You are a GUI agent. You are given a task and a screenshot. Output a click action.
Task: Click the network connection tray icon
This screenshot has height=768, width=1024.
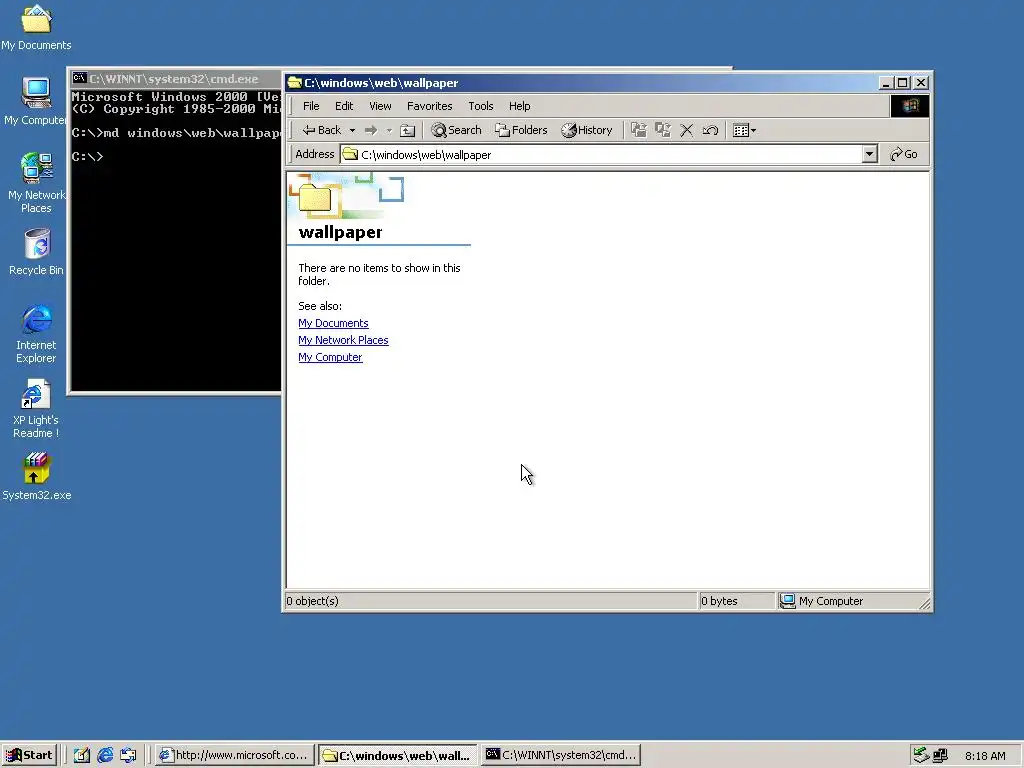point(940,755)
